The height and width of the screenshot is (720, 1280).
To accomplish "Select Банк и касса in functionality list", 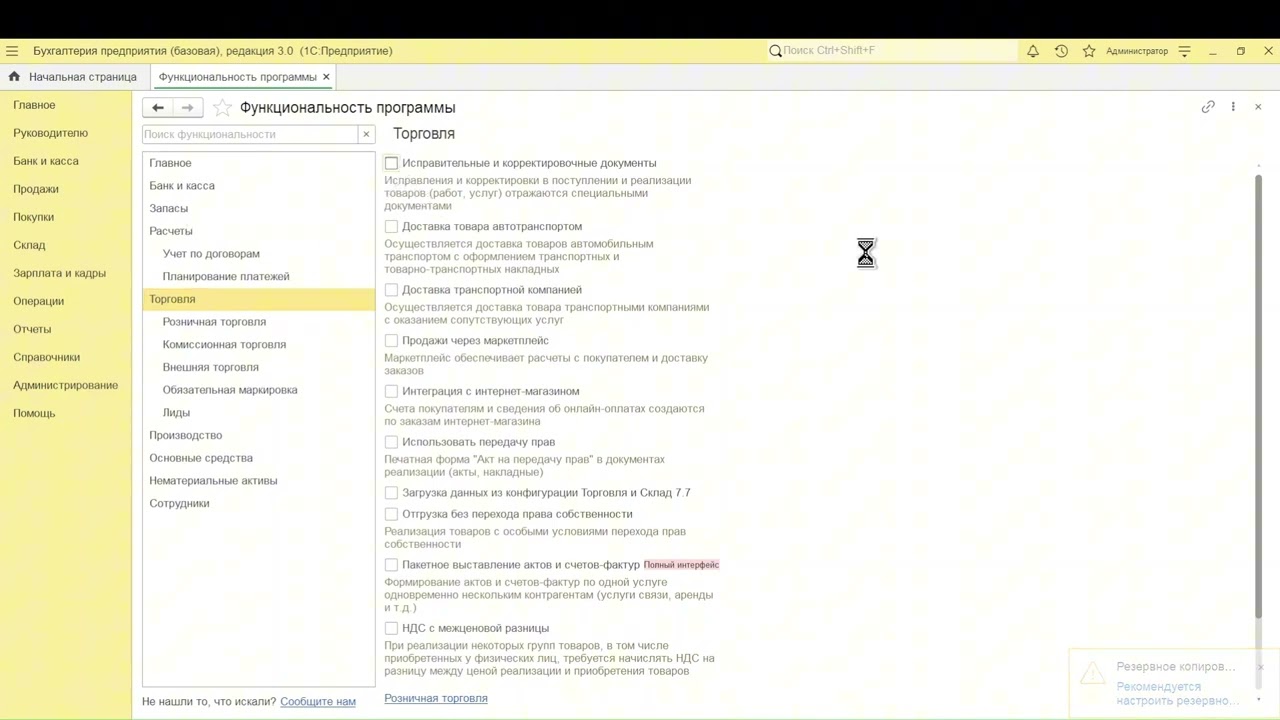I will coord(259,186).
